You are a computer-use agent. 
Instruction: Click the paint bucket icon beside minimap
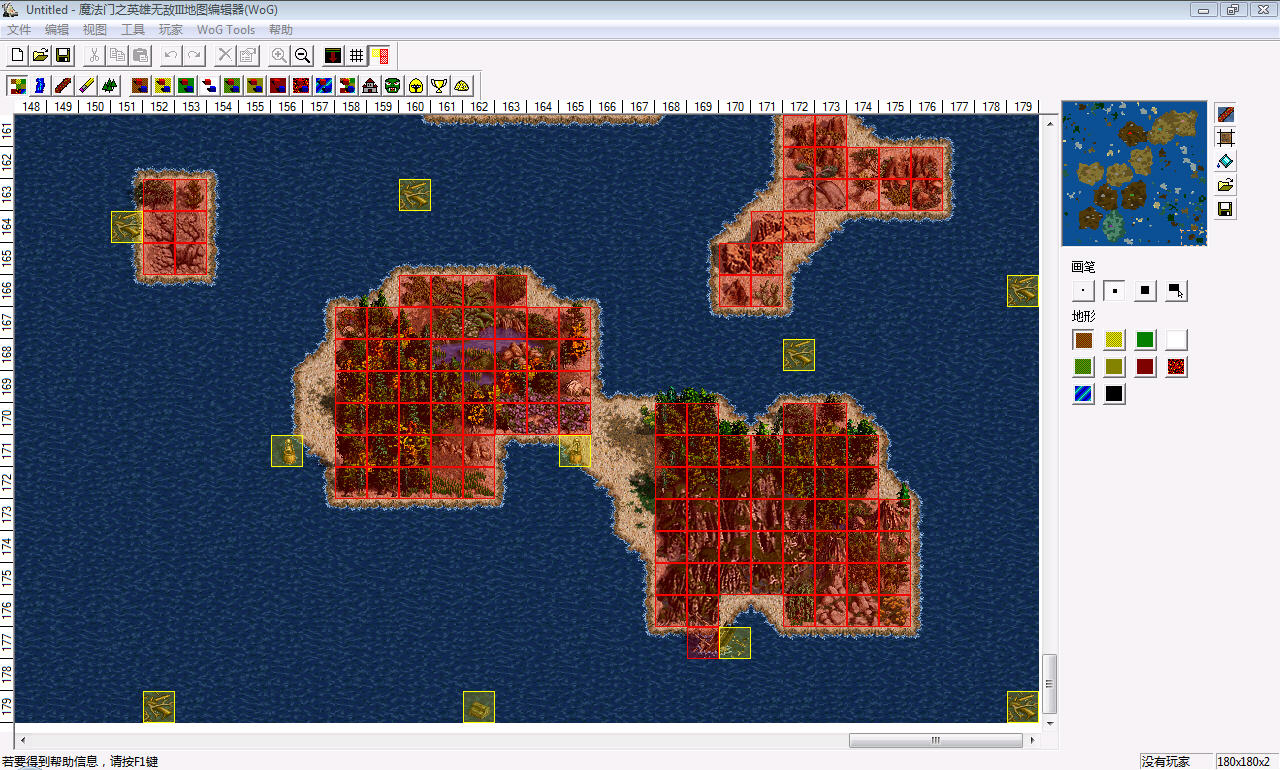coord(1226,161)
